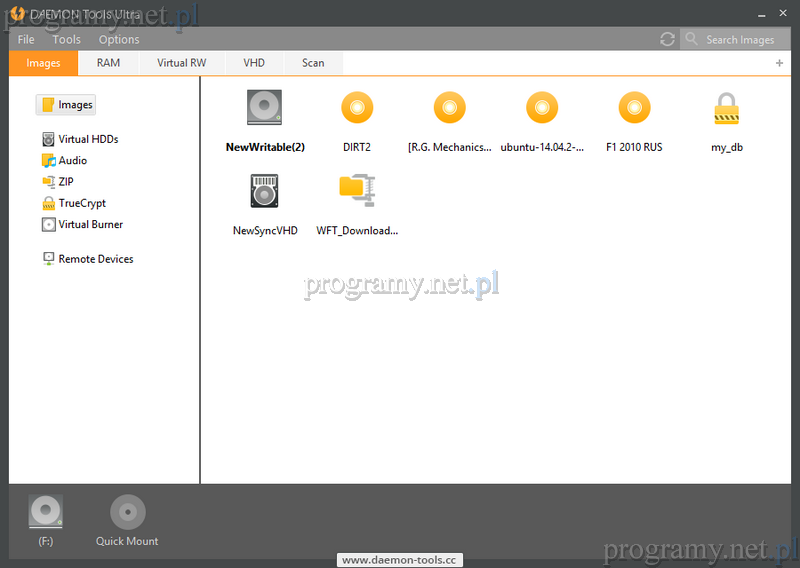
Task: Select the F1 2010 RUS disc image
Action: tap(634, 107)
